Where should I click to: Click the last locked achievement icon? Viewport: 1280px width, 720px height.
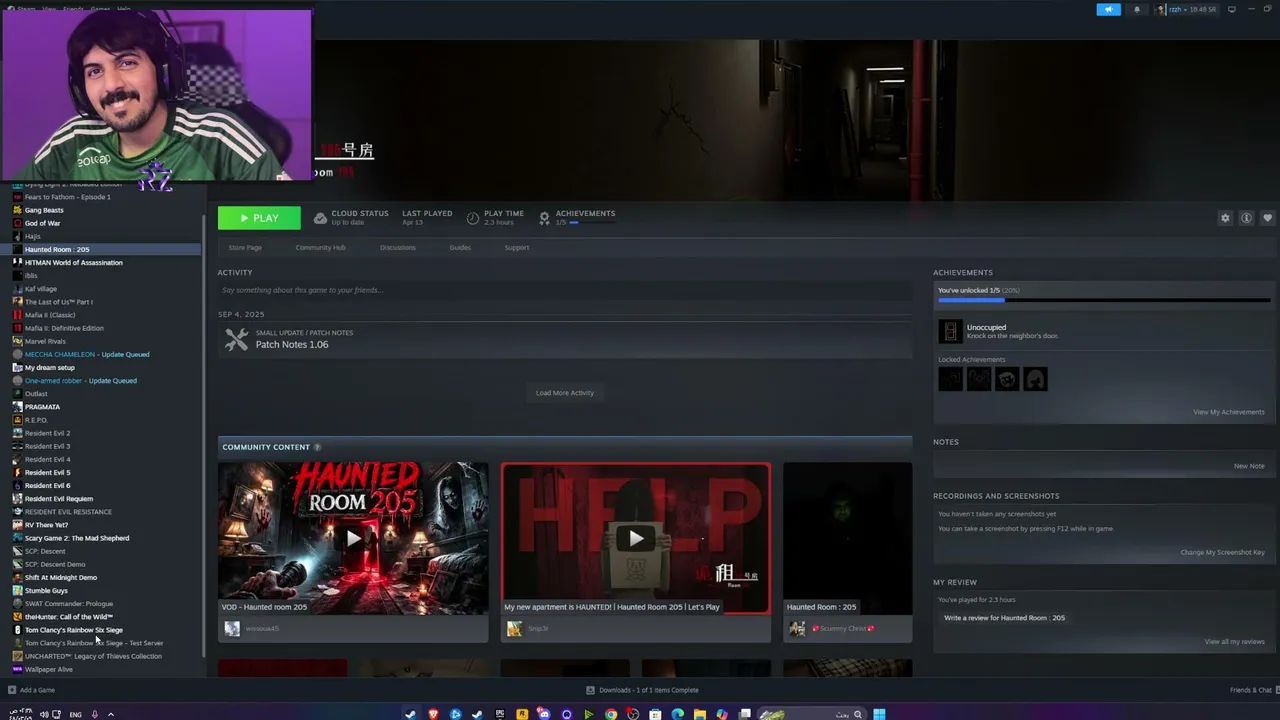coord(1035,379)
